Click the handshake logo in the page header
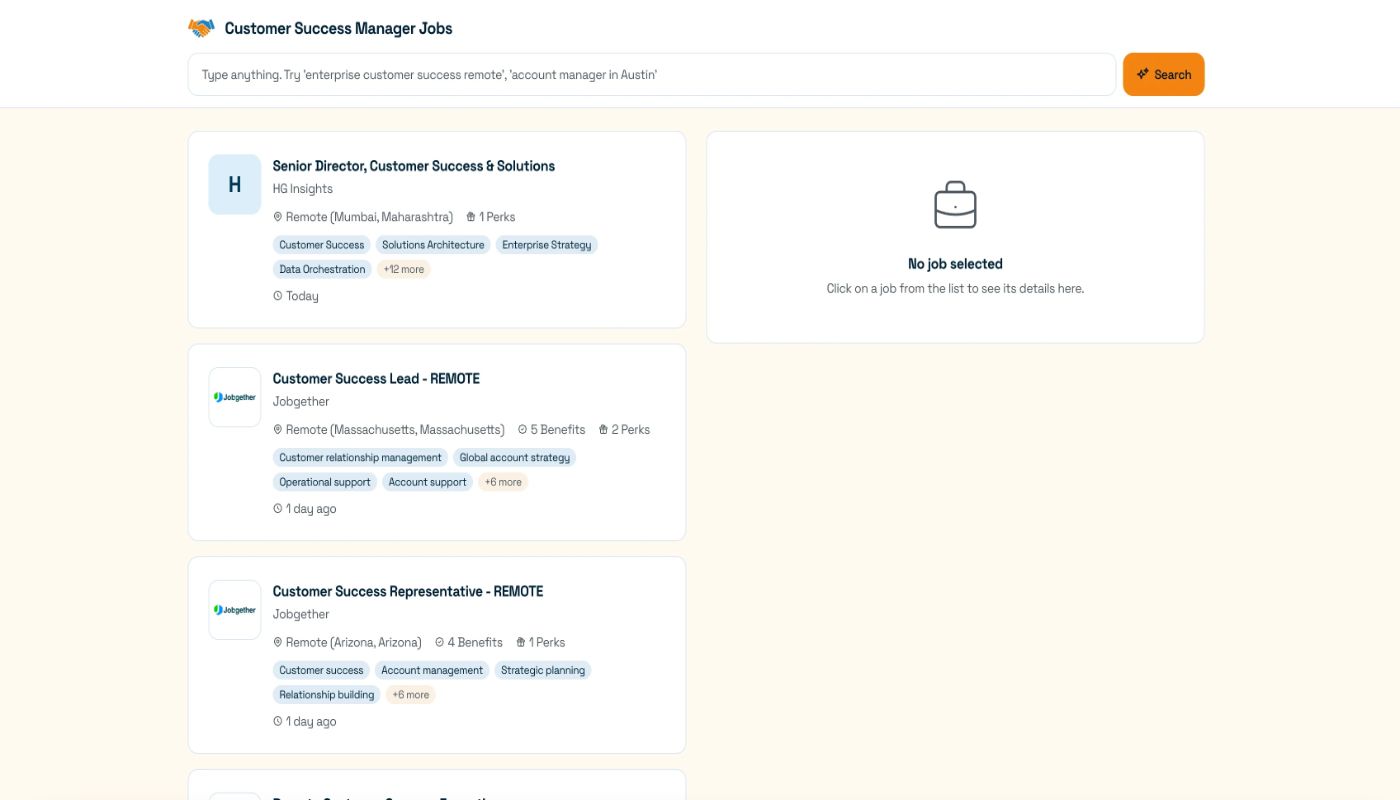 [201, 28]
